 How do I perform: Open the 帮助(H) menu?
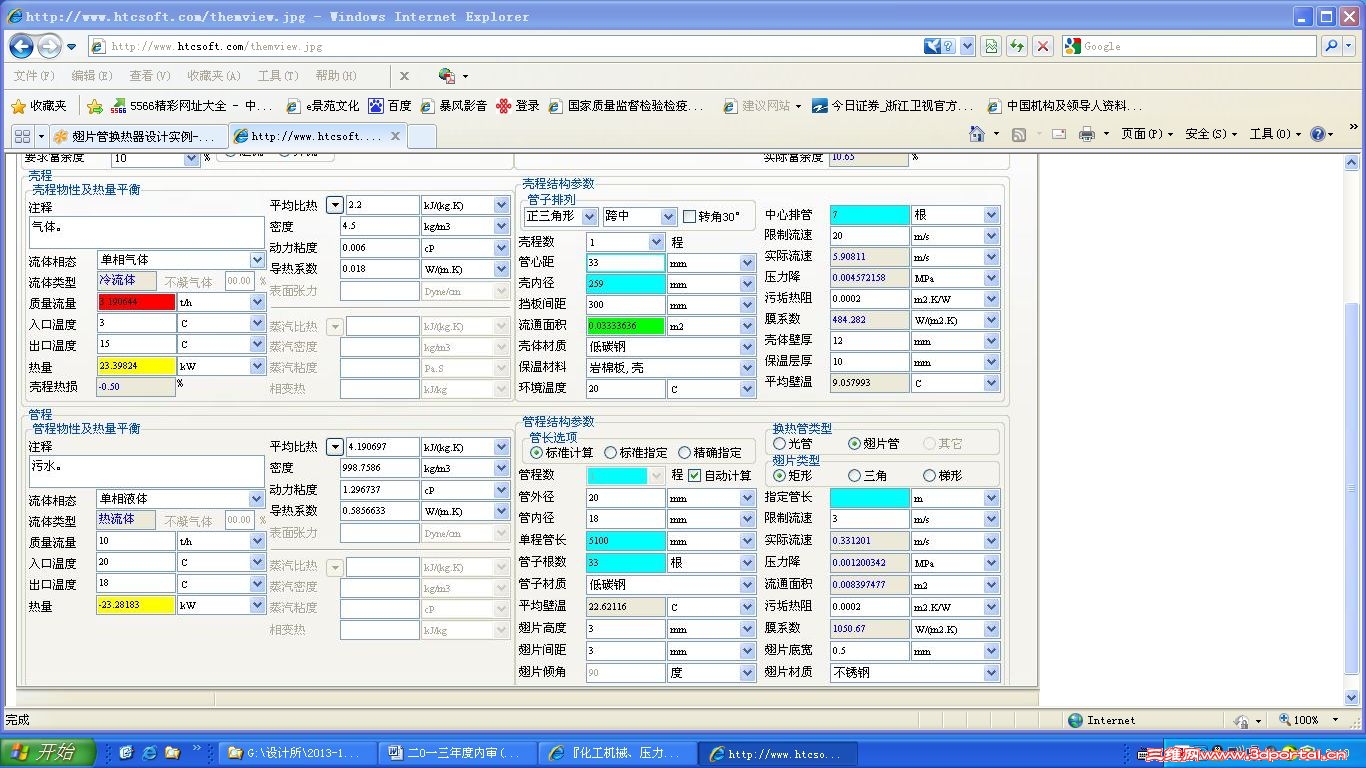tap(336, 76)
